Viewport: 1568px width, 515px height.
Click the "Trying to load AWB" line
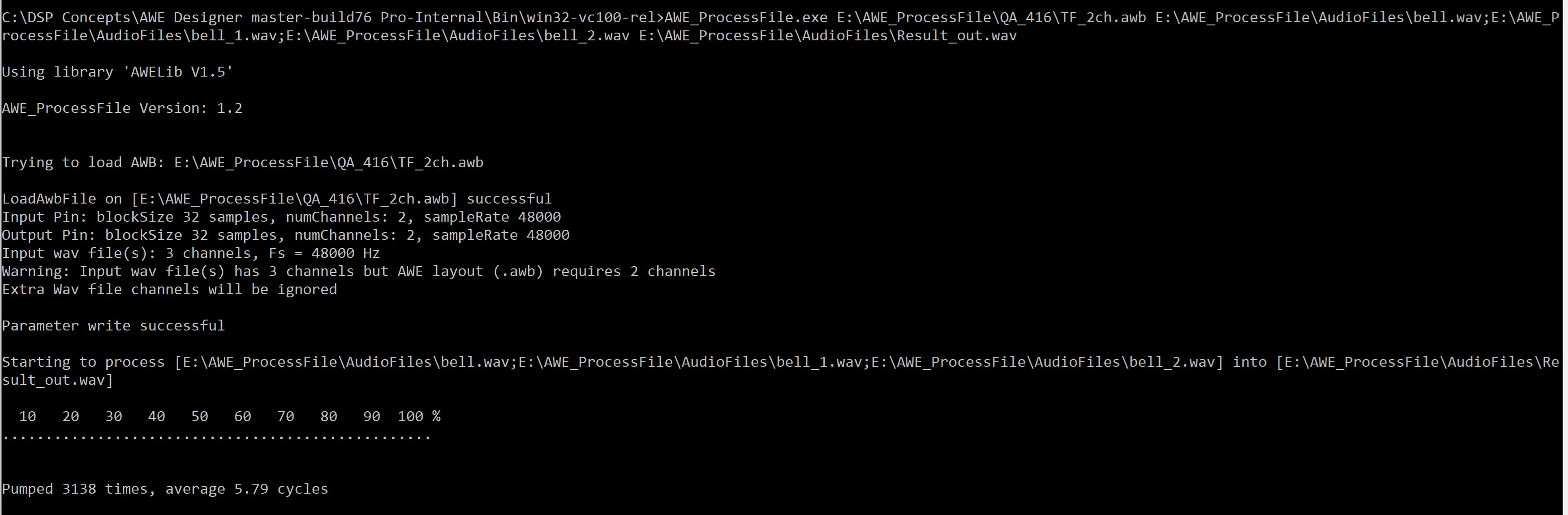pyautogui.click(x=242, y=163)
